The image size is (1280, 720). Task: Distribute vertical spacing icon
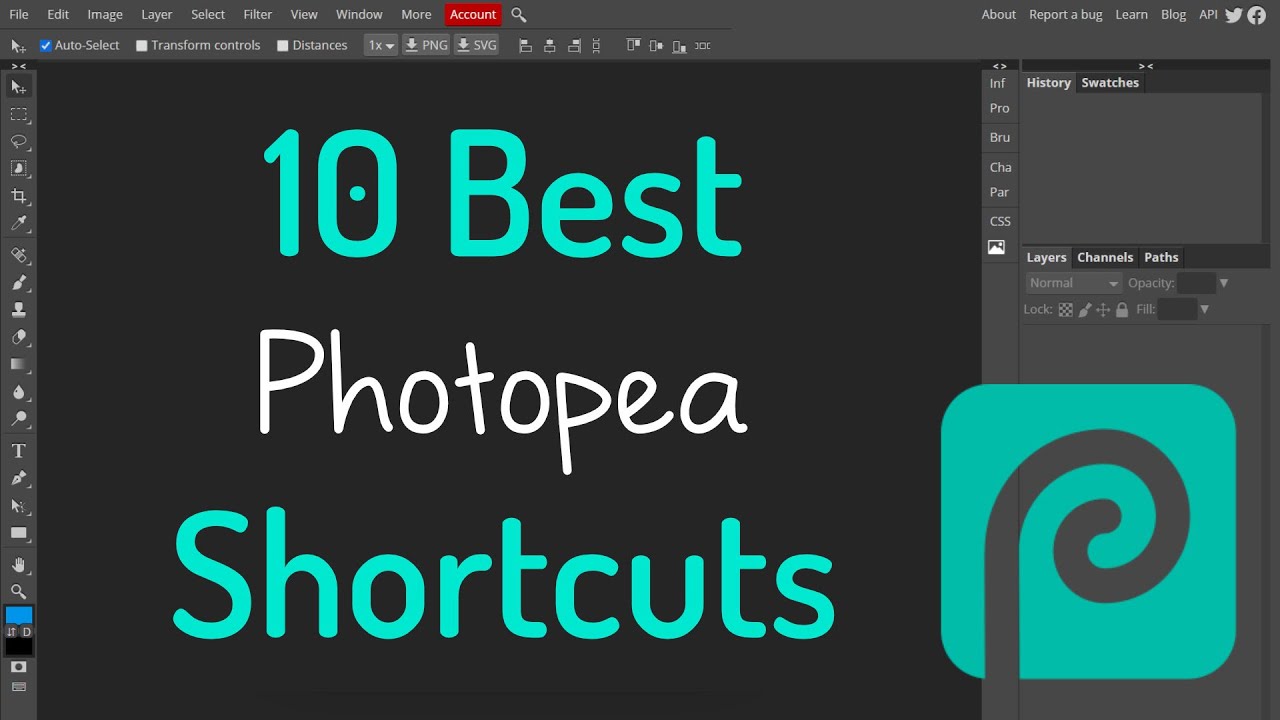coord(596,45)
